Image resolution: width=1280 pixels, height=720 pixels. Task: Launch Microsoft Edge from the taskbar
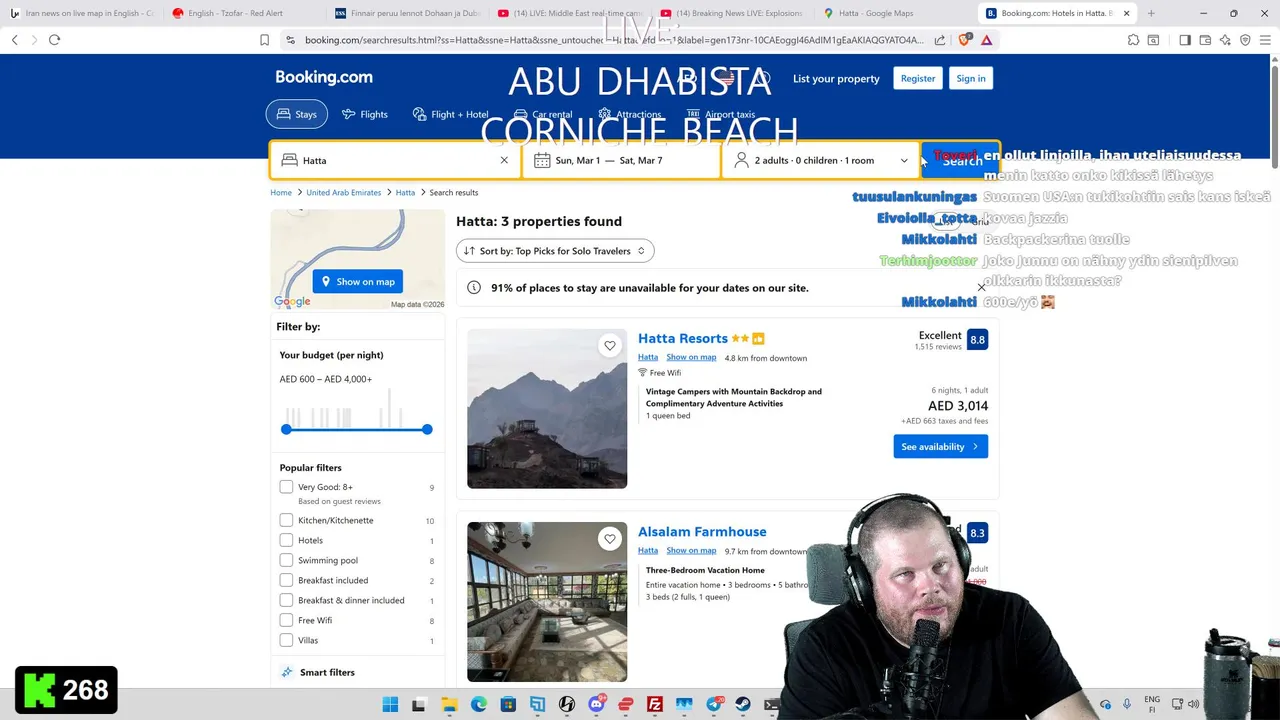pyautogui.click(x=479, y=704)
